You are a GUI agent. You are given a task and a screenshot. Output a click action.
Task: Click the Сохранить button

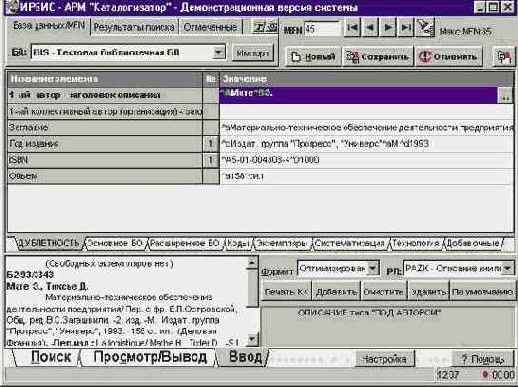[x=378, y=57]
